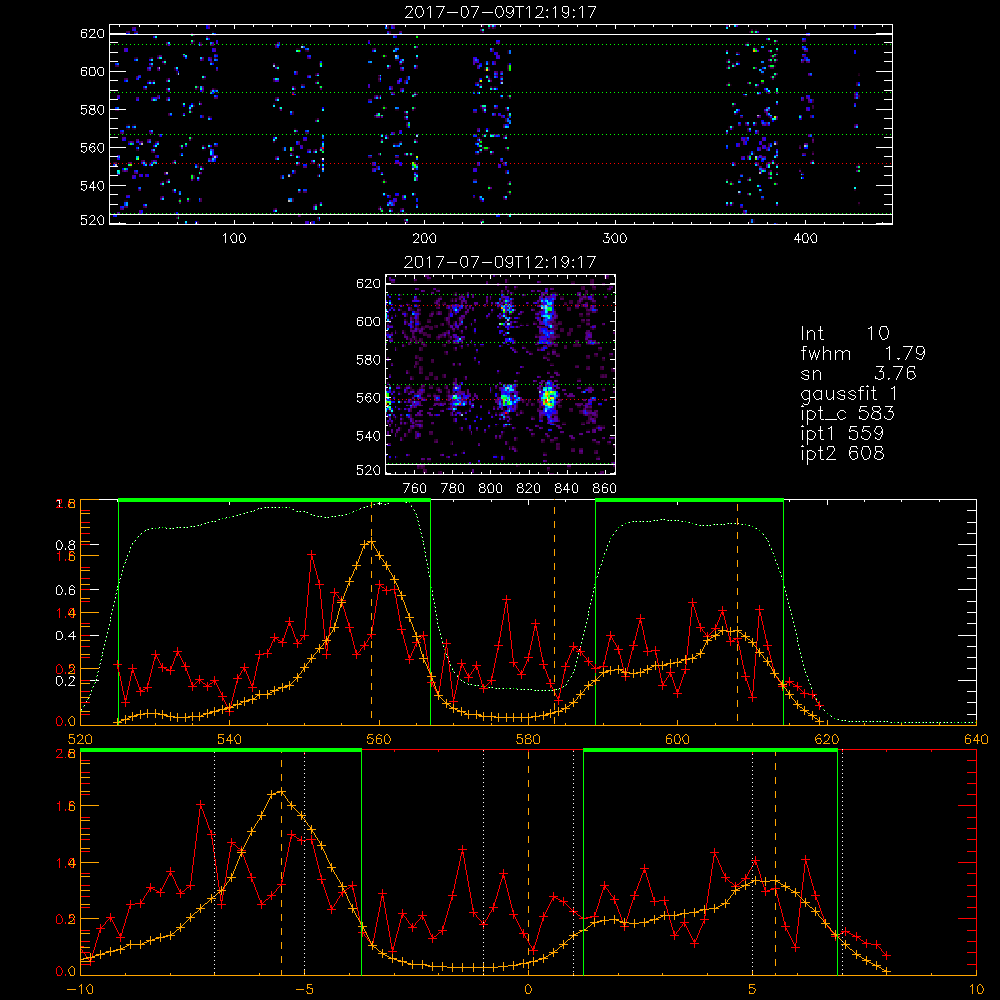Click x-axis label 760 under middle image
Image resolution: width=1000 pixels, height=1000 pixels.
[x=415, y=489]
